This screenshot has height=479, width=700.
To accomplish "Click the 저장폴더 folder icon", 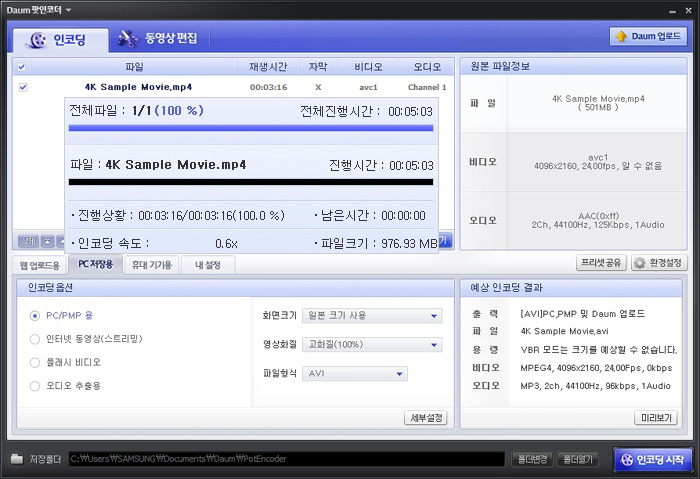I will coord(16,459).
